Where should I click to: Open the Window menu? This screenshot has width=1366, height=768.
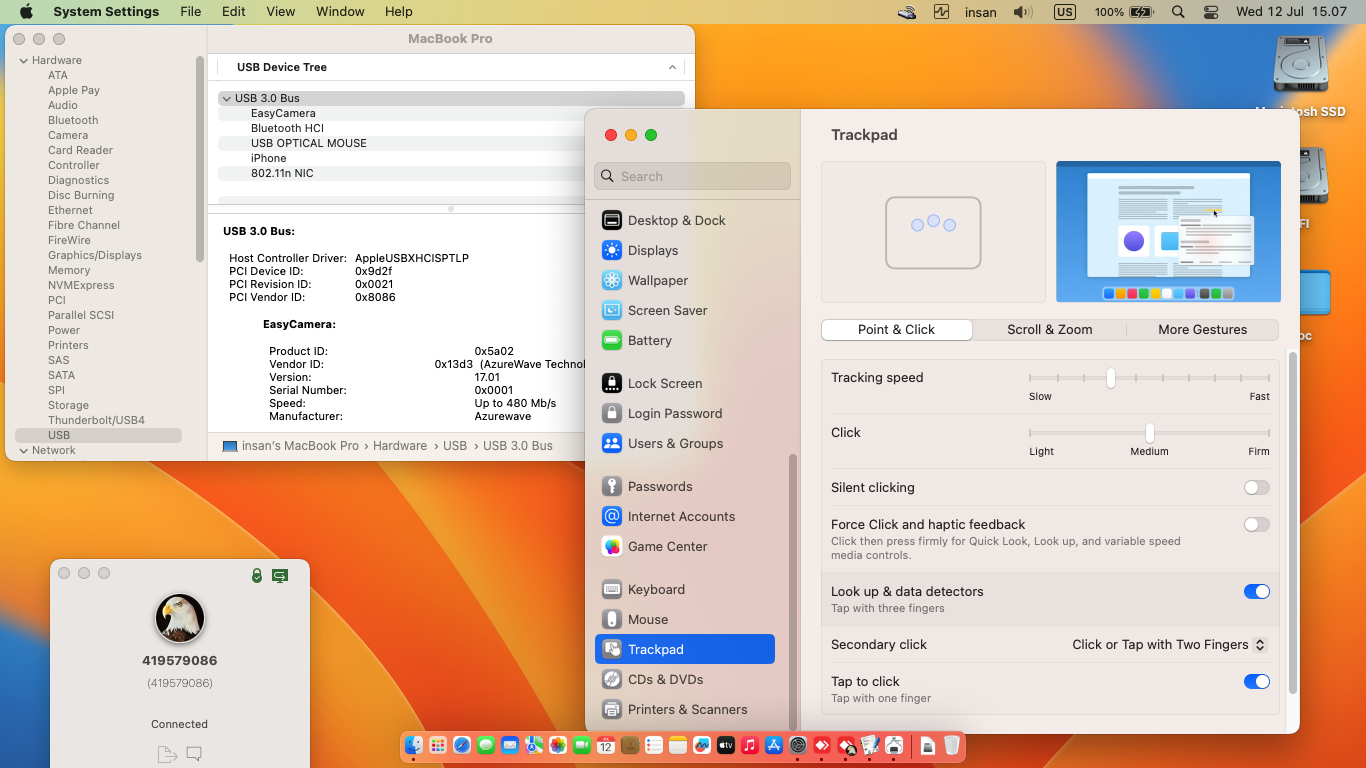coord(340,12)
